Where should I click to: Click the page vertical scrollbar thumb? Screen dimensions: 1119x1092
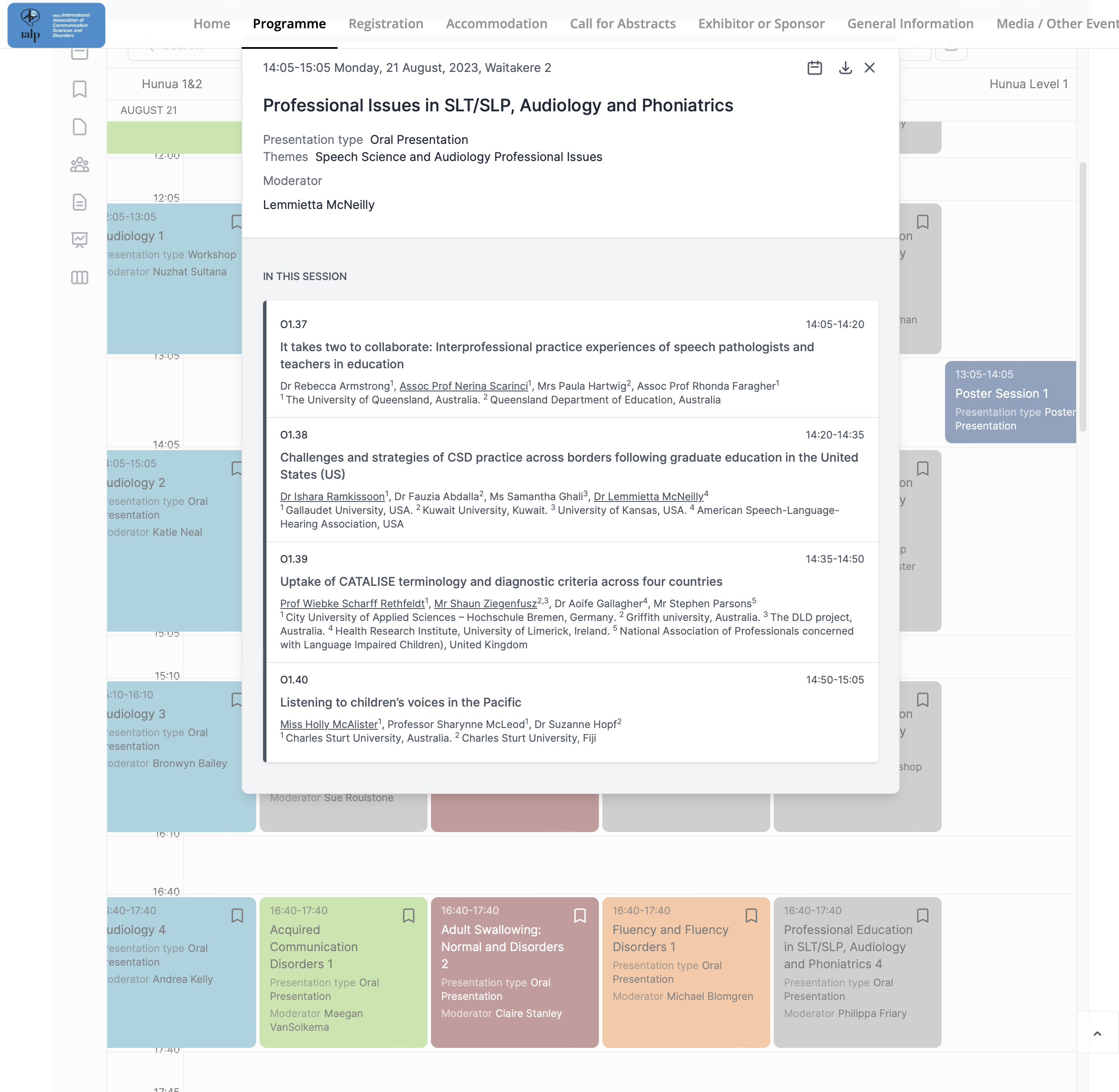1083,296
